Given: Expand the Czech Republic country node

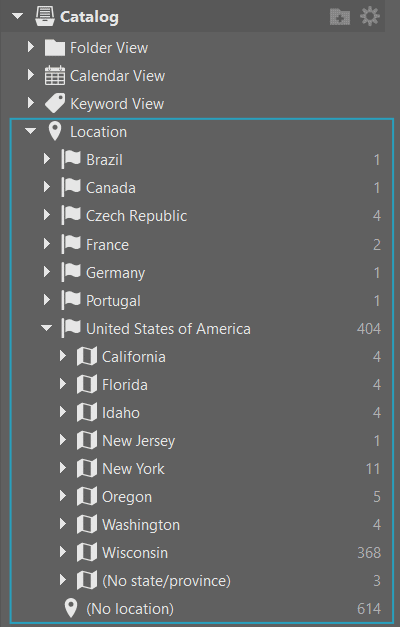Looking at the screenshot, I should (47, 215).
